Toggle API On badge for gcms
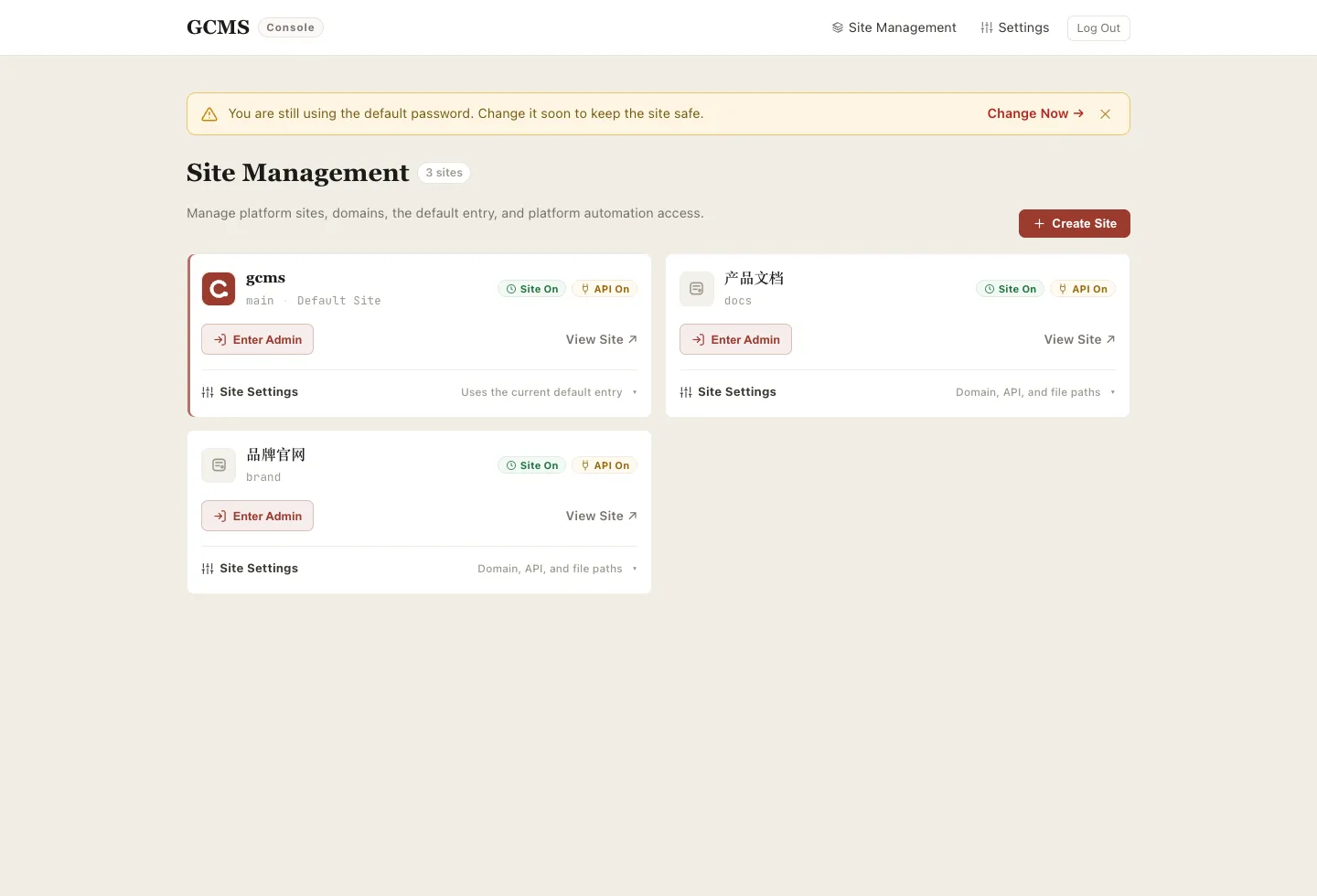This screenshot has width=1317, height=896. point(605,289)
